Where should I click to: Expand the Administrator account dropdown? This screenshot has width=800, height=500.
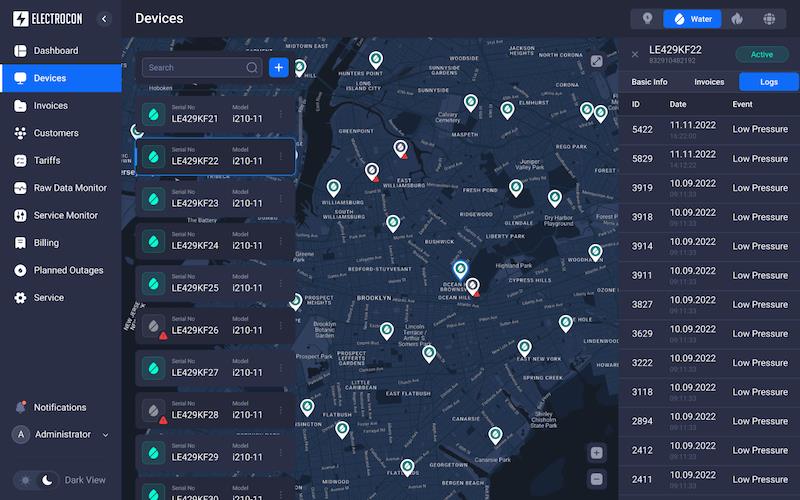pyautogui.click(x=105, y=434)
